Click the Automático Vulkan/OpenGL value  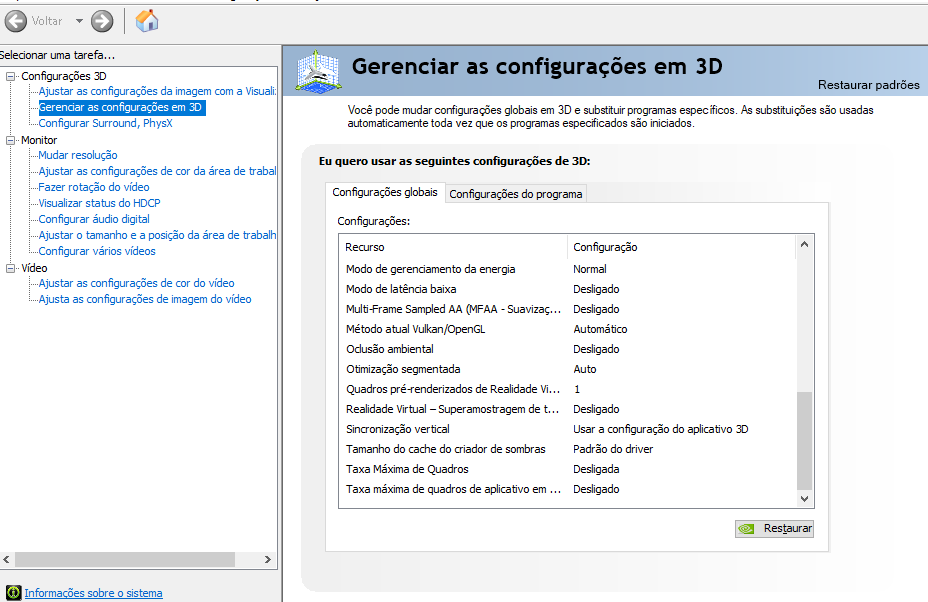(x=600, y=329)
